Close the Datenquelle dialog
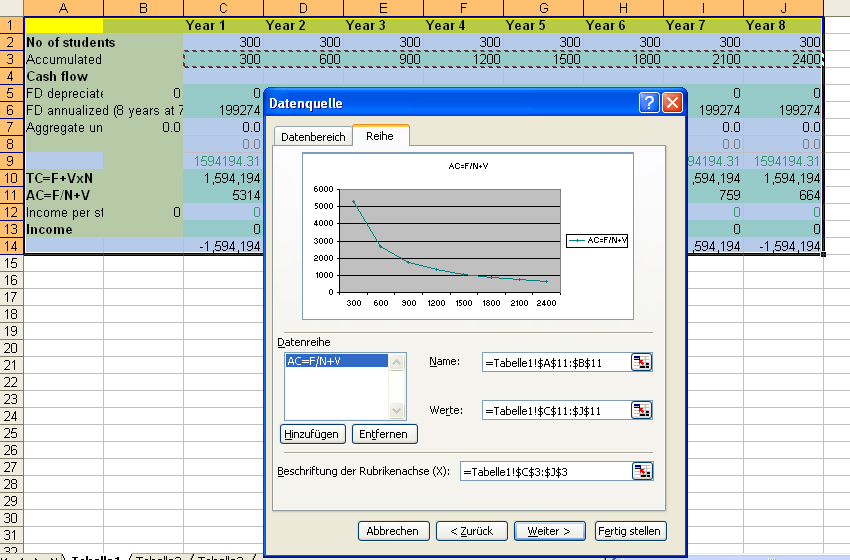 [x=672, y=102]
